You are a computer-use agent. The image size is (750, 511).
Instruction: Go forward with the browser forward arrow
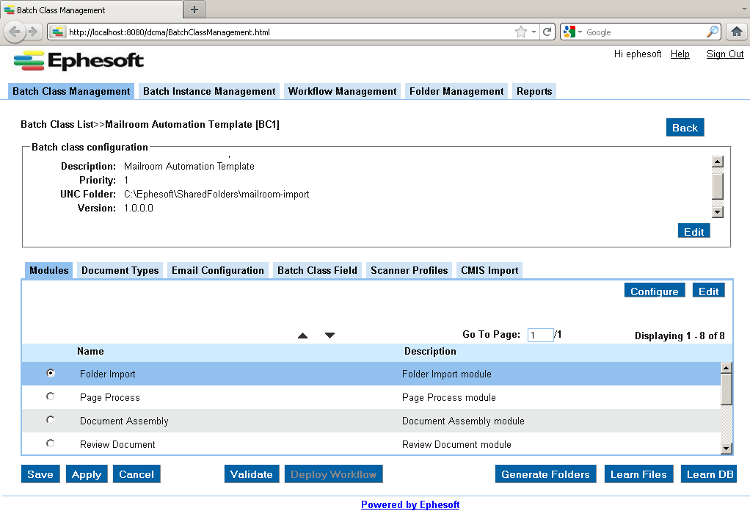point(33,32)
